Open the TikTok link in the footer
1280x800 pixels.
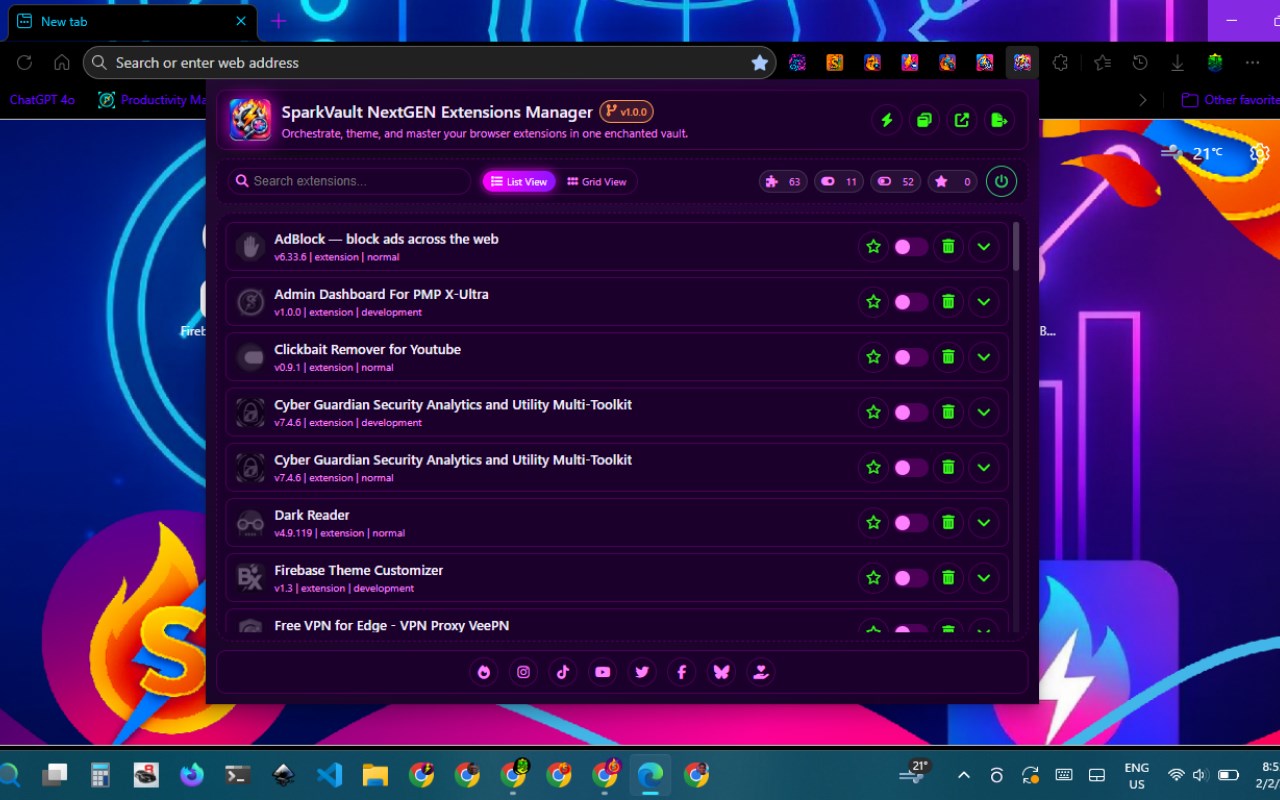563,672
